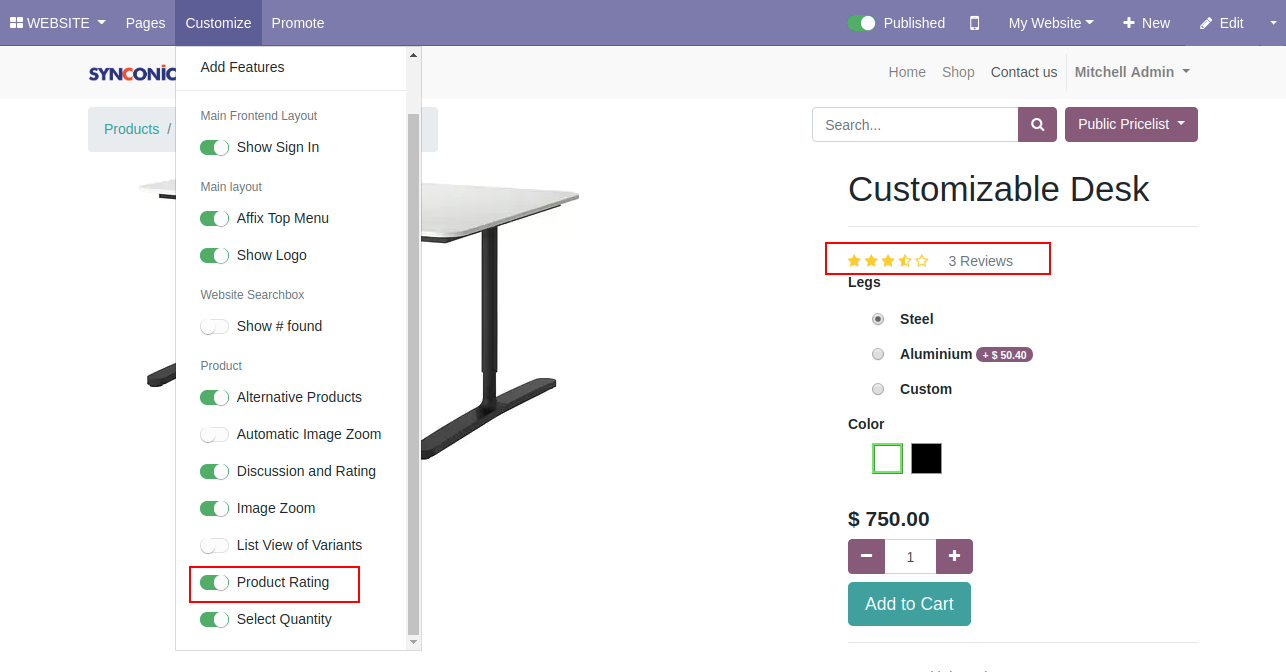Click the search magnifier icon button
The image size is (1286, 672).
[1037, 125]
